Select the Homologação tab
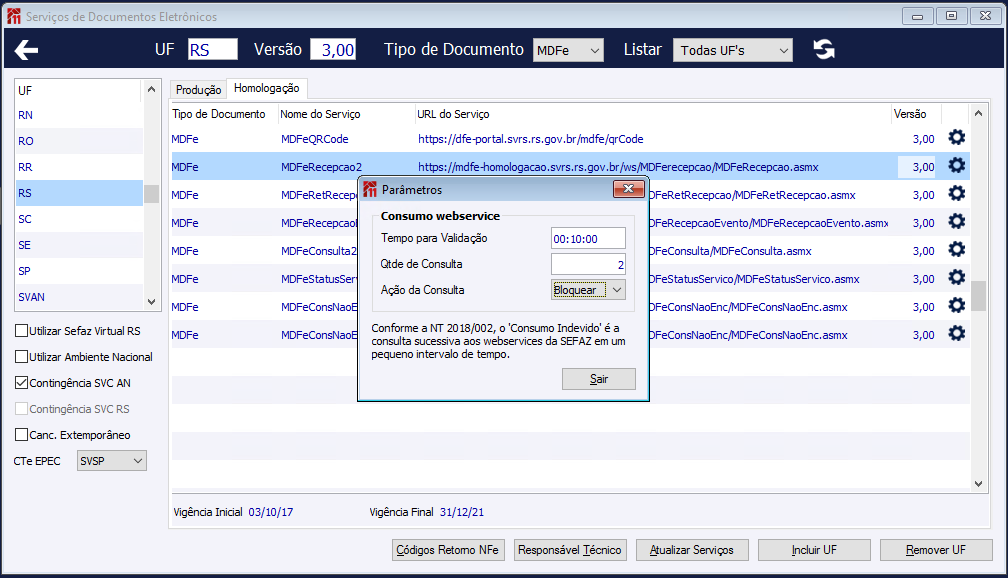1008x578 pixels. (x=267, y=88)
